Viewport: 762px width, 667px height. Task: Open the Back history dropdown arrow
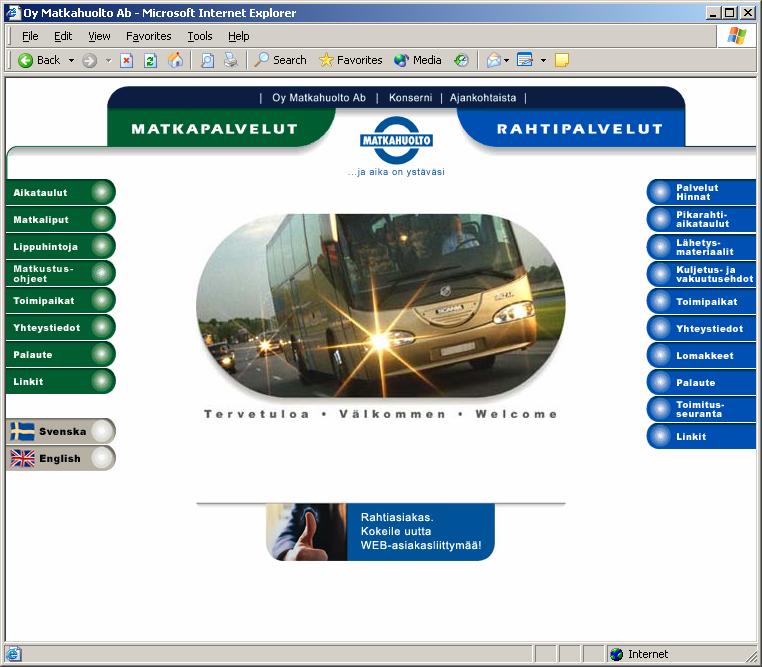click(x=71, y=60)
